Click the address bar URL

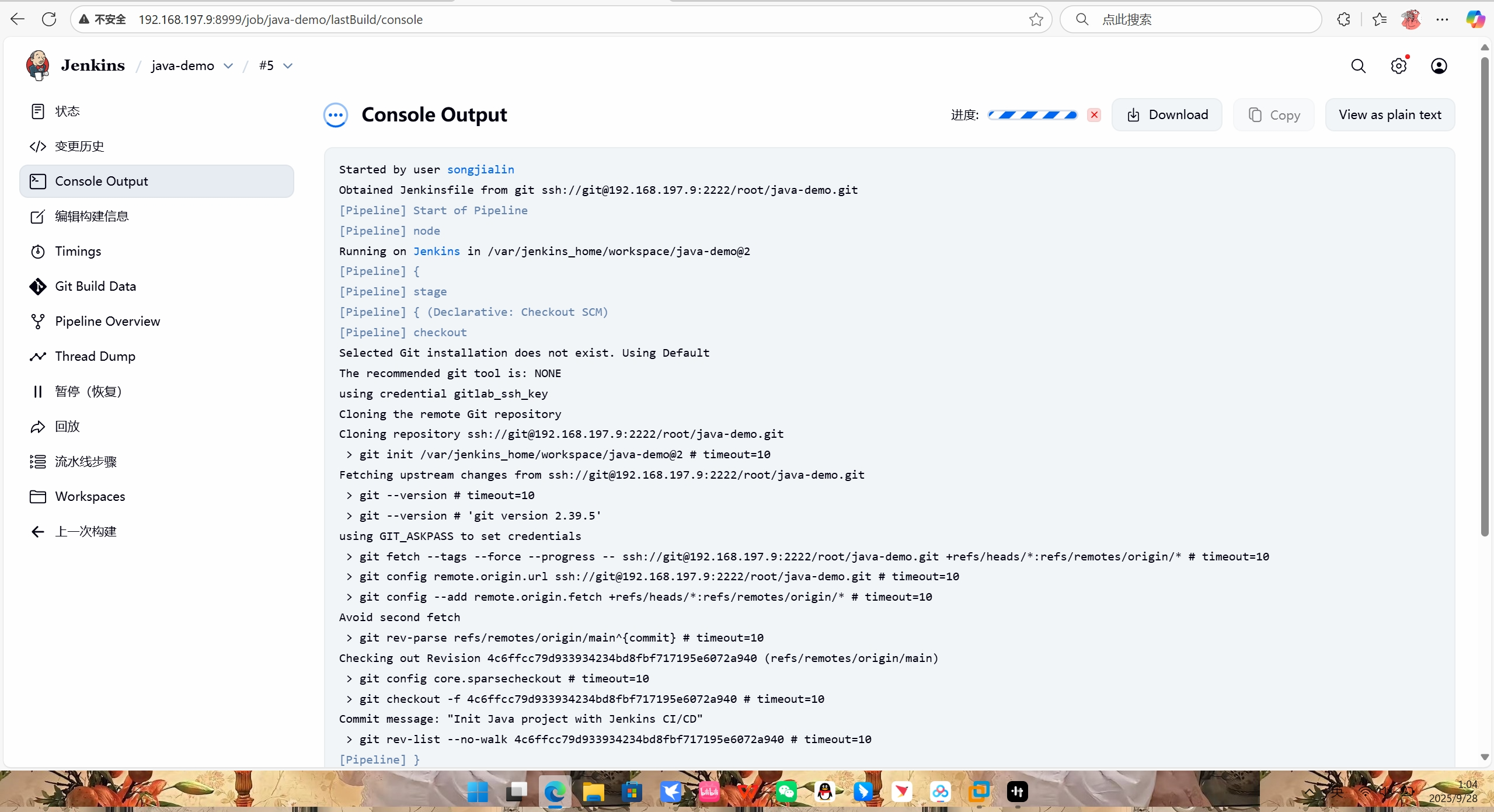point(280,19)
